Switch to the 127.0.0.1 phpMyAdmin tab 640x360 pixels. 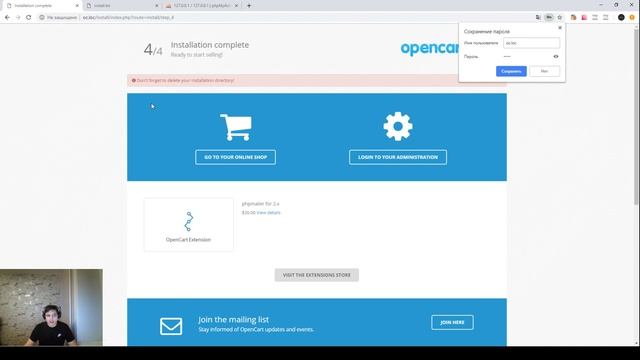pyautogui.click(x=202, y=6)
